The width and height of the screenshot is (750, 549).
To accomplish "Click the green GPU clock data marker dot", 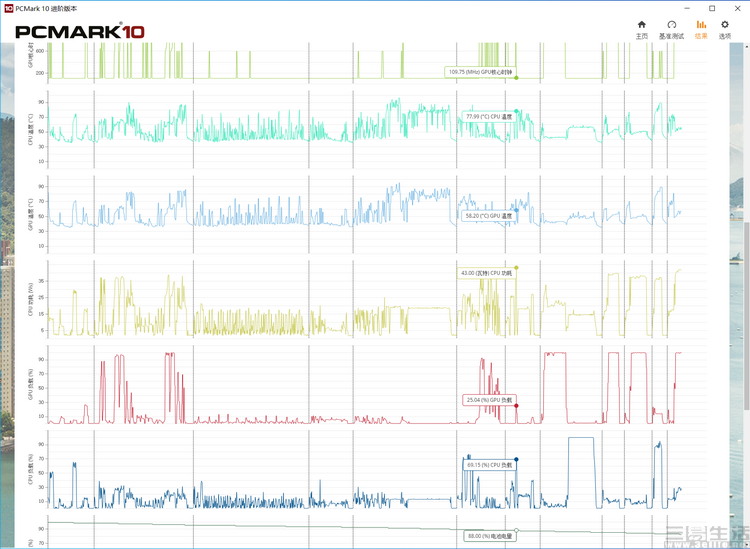I will [x=517, y=77].
